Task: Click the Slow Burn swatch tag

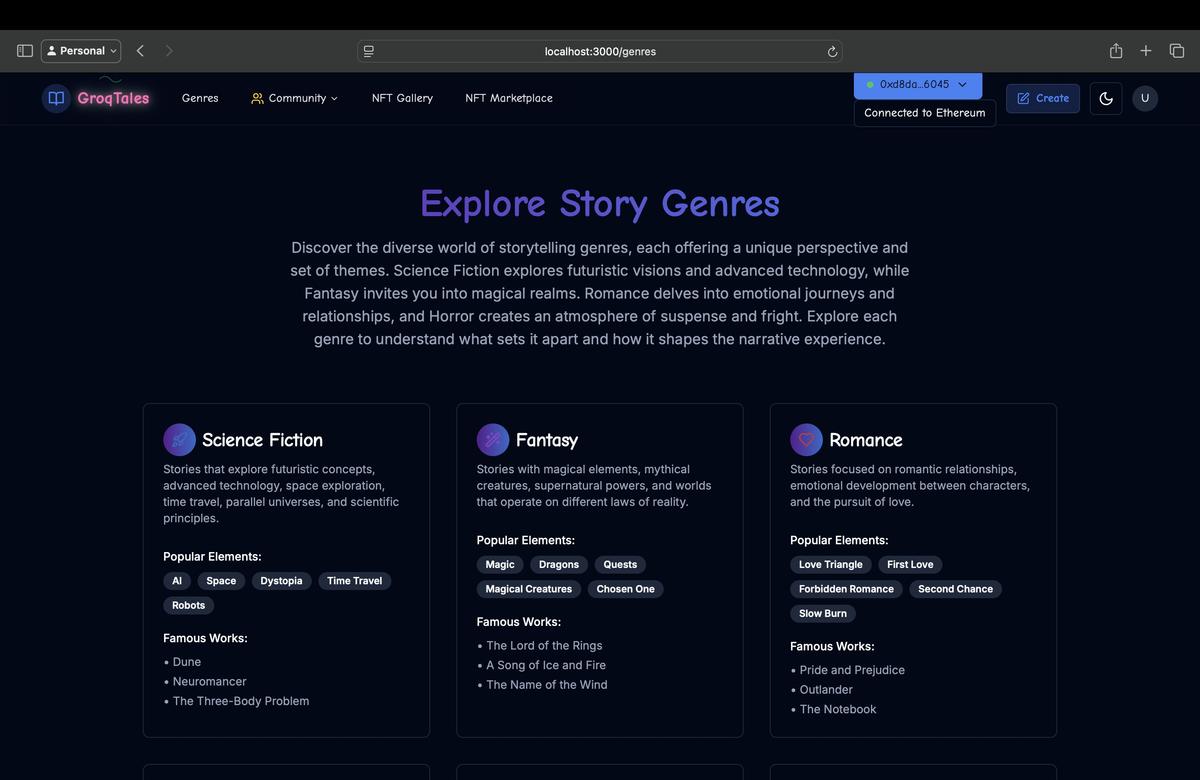Action: 822,613
